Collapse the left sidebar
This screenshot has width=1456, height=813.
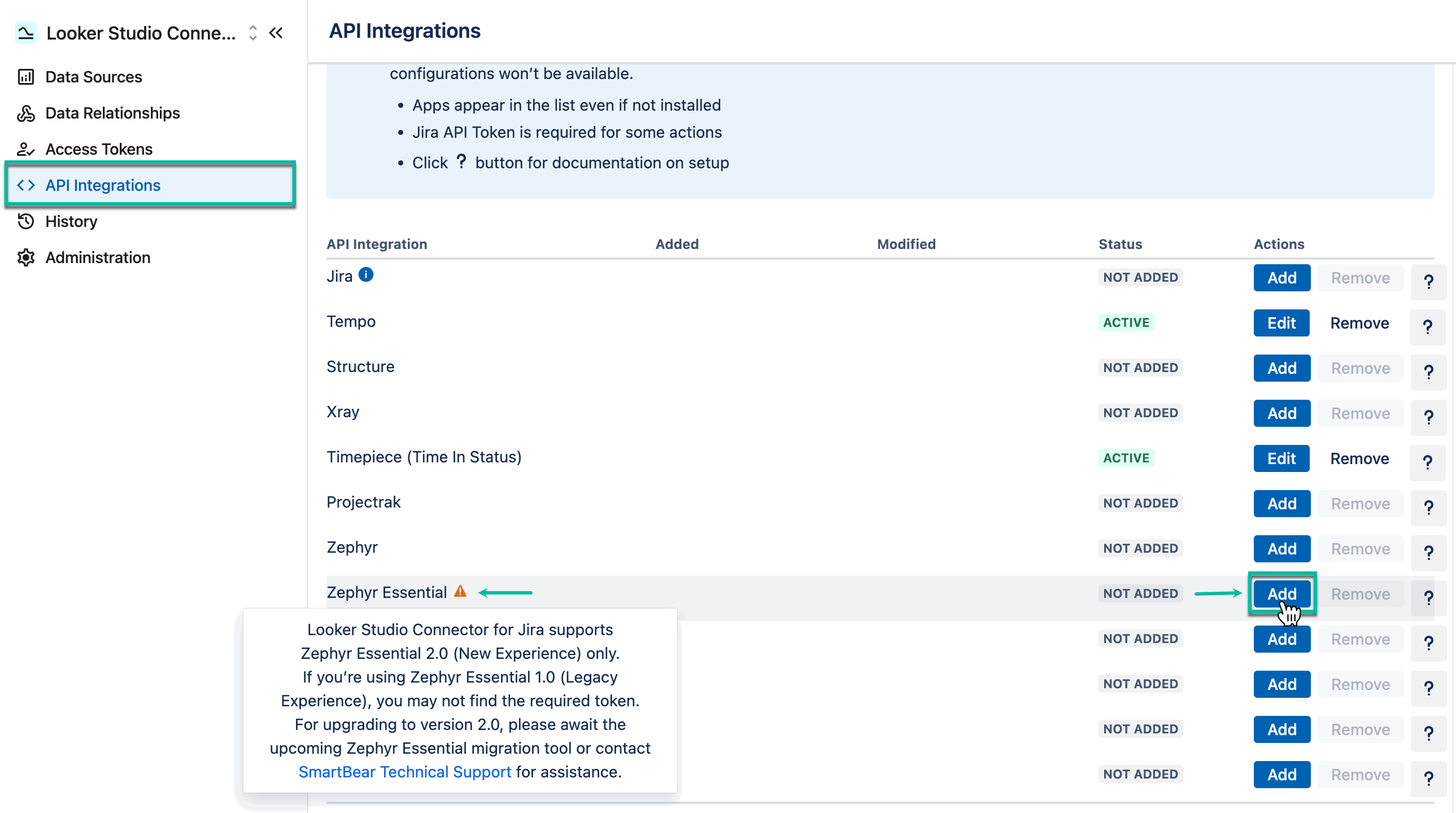276,33
